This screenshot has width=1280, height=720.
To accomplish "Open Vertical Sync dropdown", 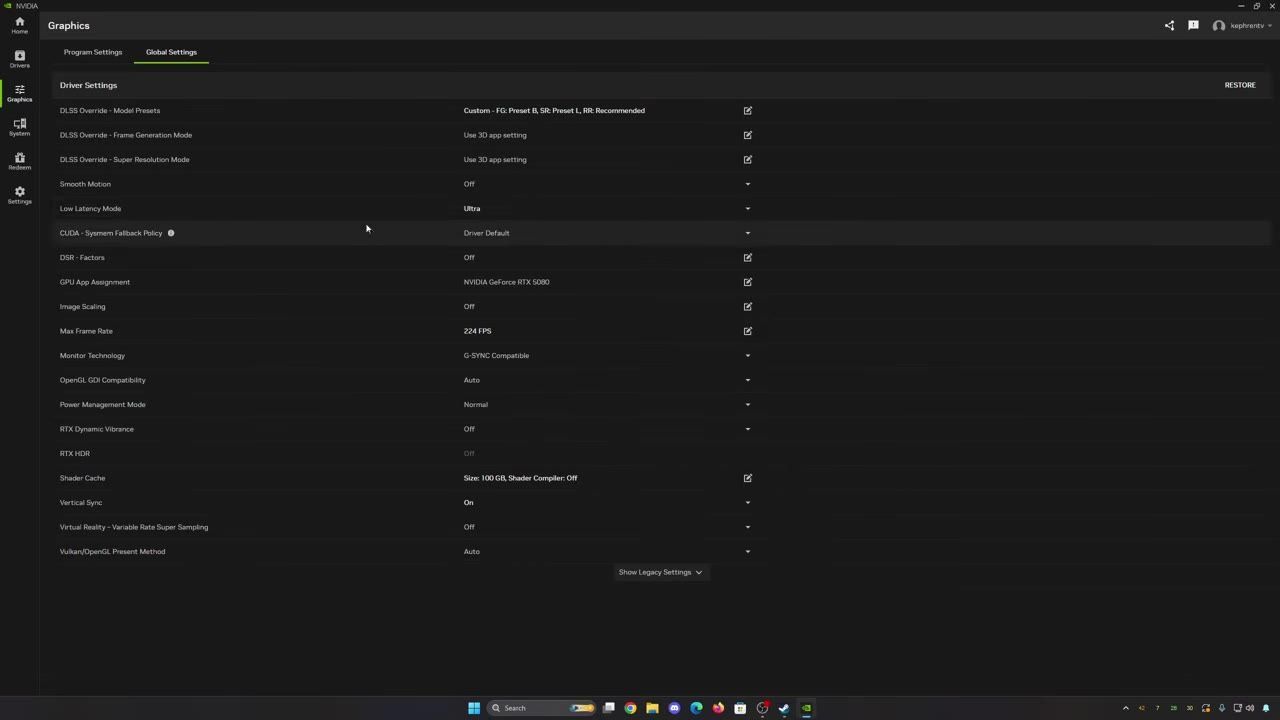I will tap(747, 502).
